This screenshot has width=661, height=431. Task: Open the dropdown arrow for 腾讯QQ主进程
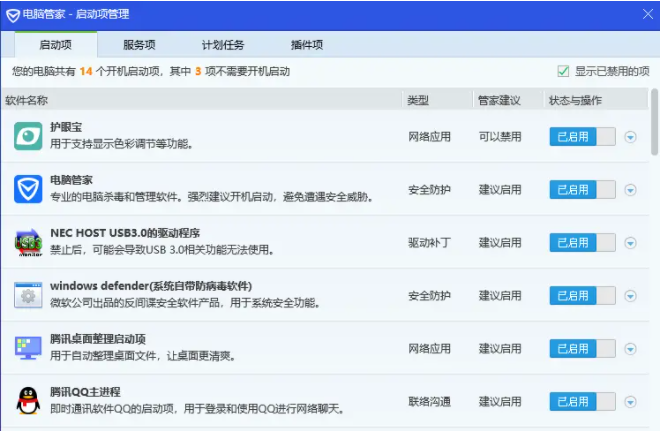(x=630, y=402)
